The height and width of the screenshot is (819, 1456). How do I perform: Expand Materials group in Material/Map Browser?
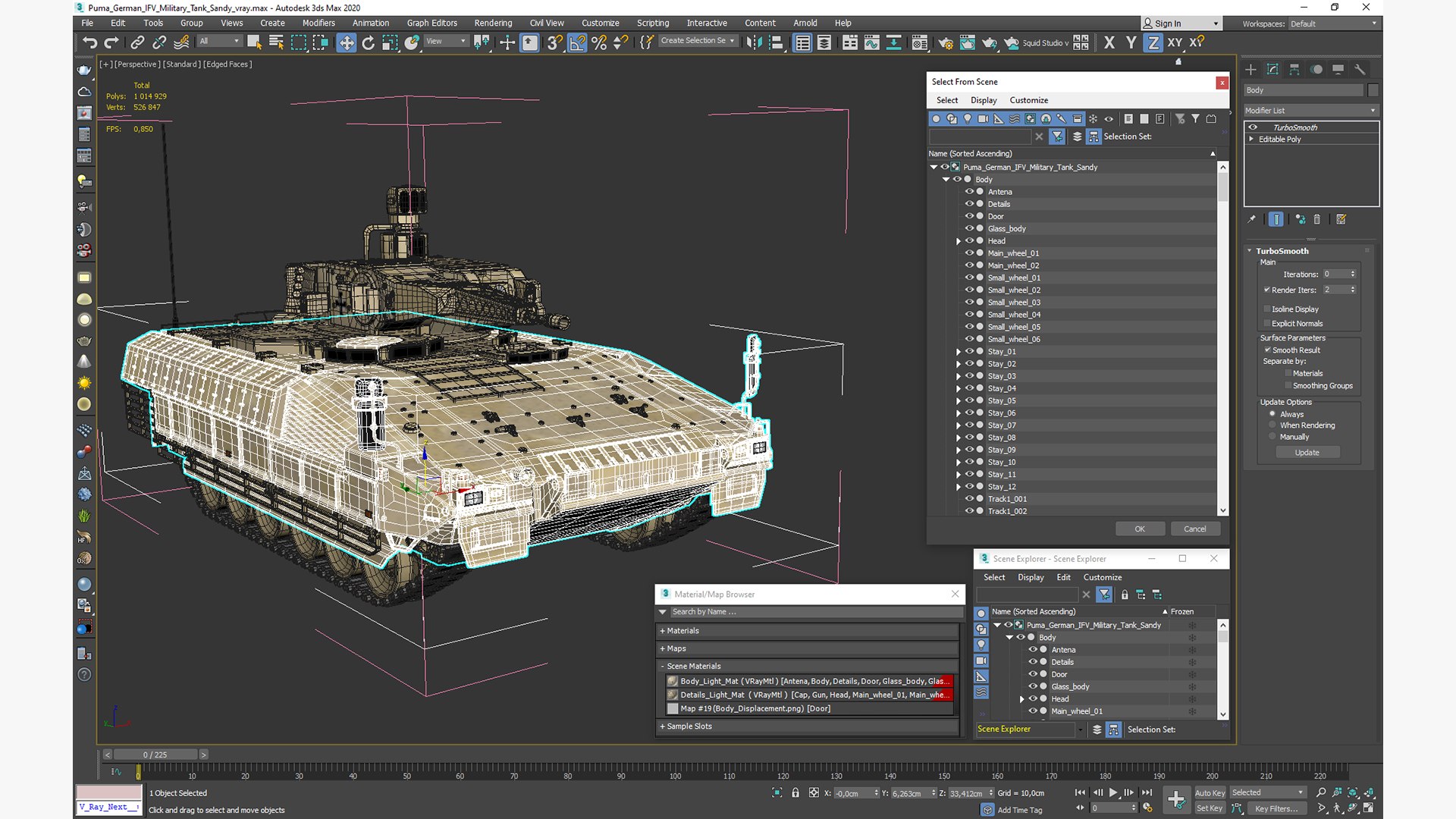tap(808, 631)
